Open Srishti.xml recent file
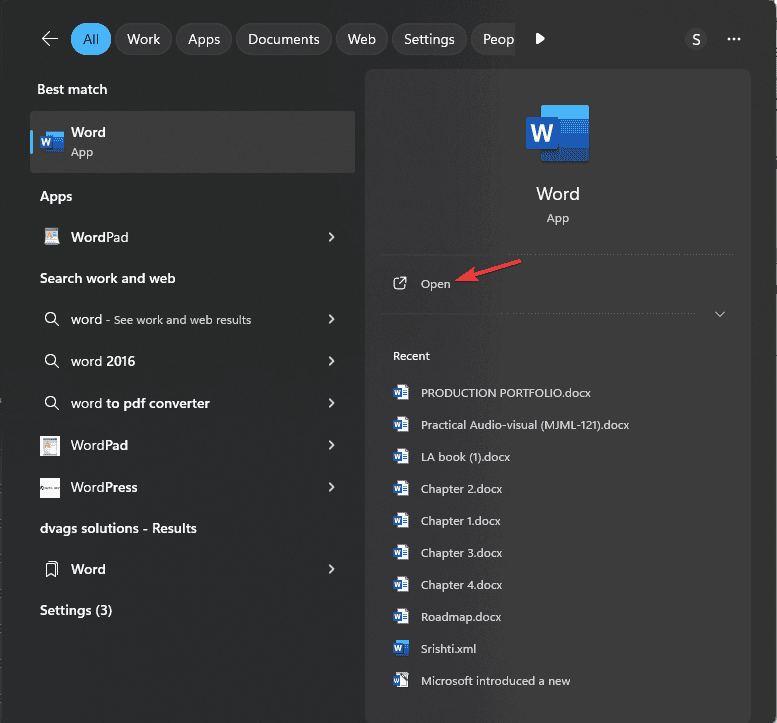This screenshot has height=723, width=777. click(448, 649)
